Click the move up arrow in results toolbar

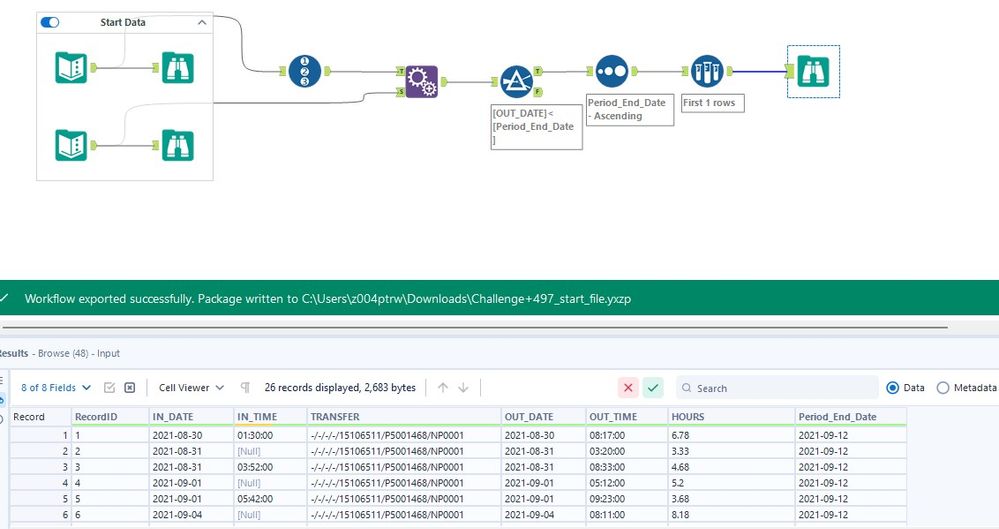443,388
